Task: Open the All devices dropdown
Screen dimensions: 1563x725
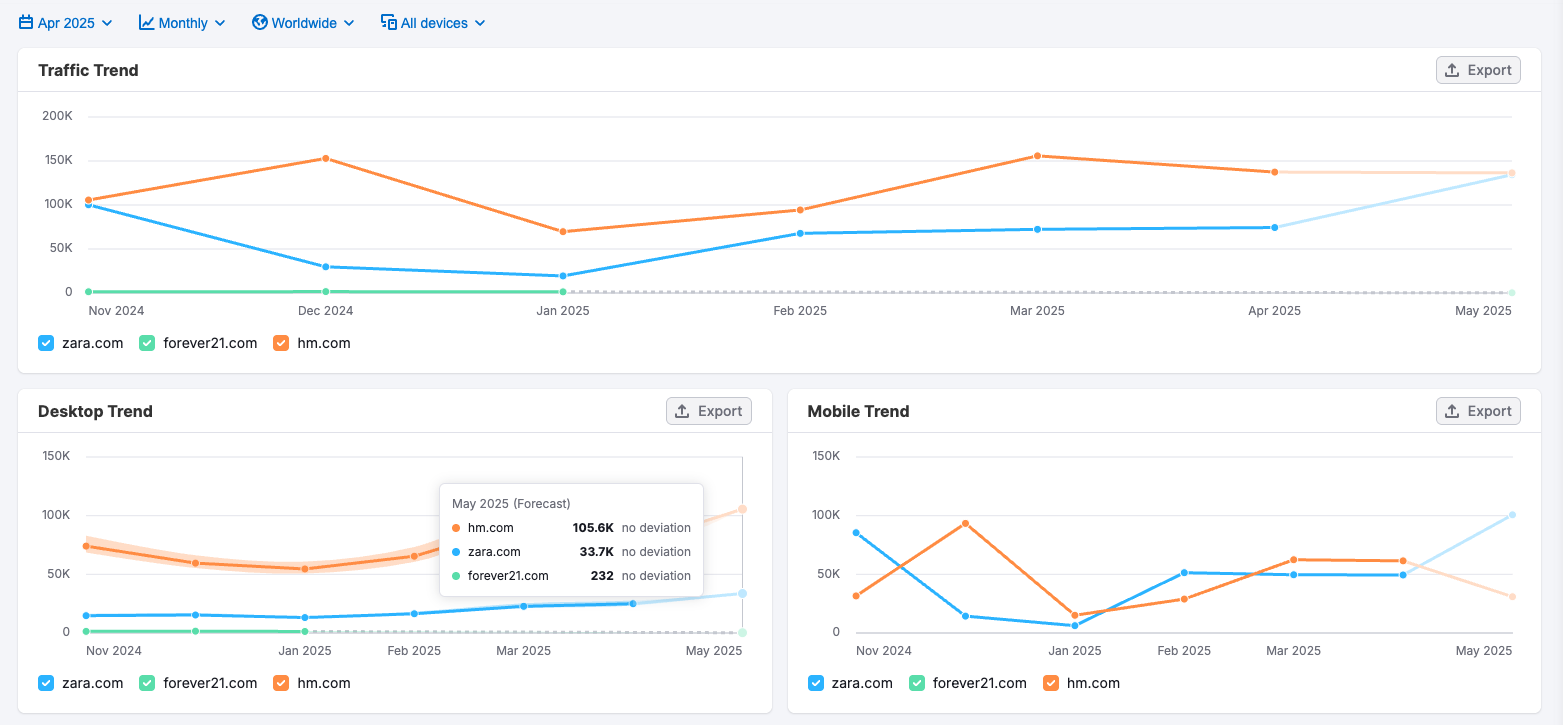Action: pos(433,22)
